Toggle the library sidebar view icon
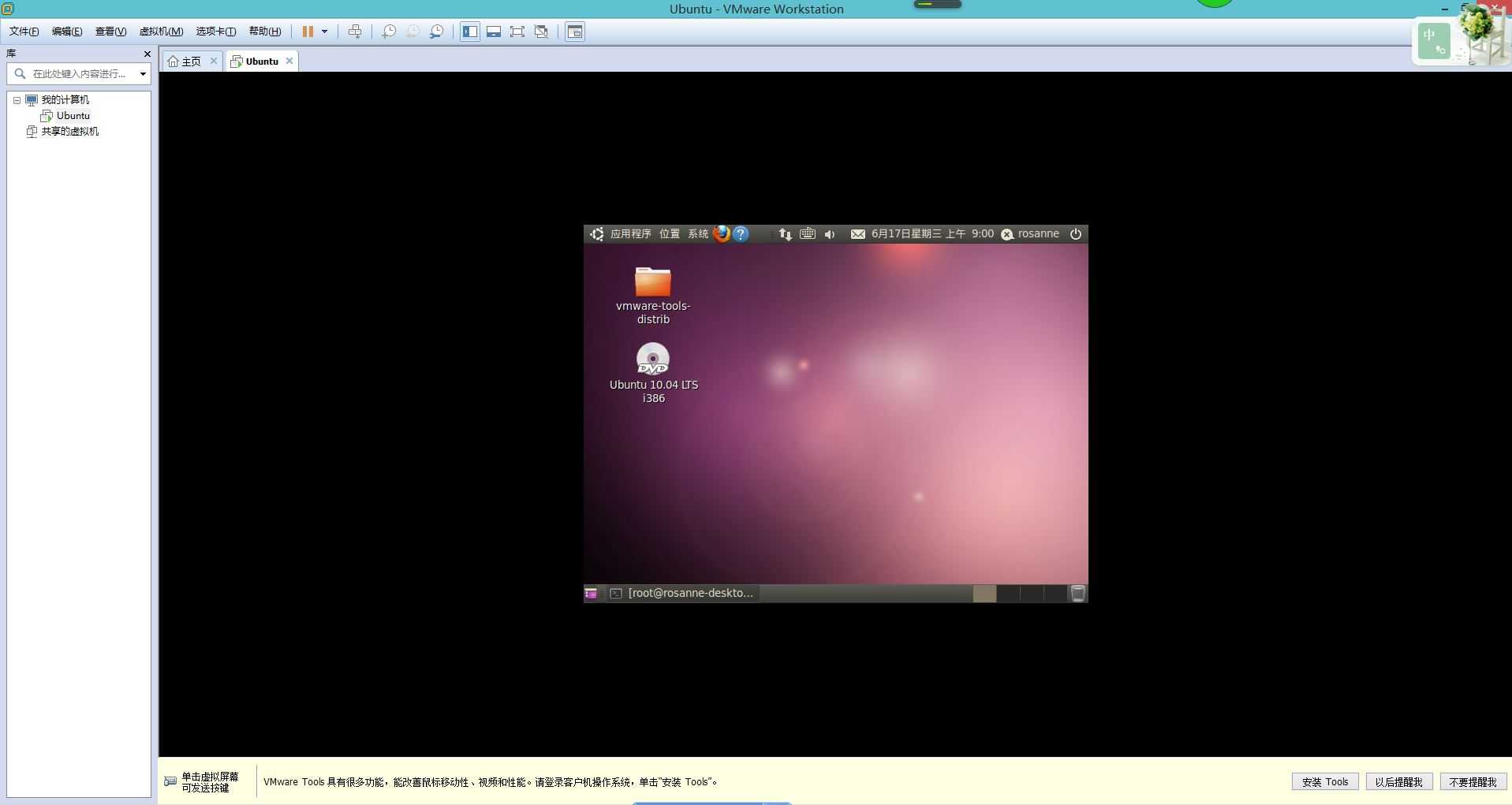1512x805 pixels. tap(470, 32)
